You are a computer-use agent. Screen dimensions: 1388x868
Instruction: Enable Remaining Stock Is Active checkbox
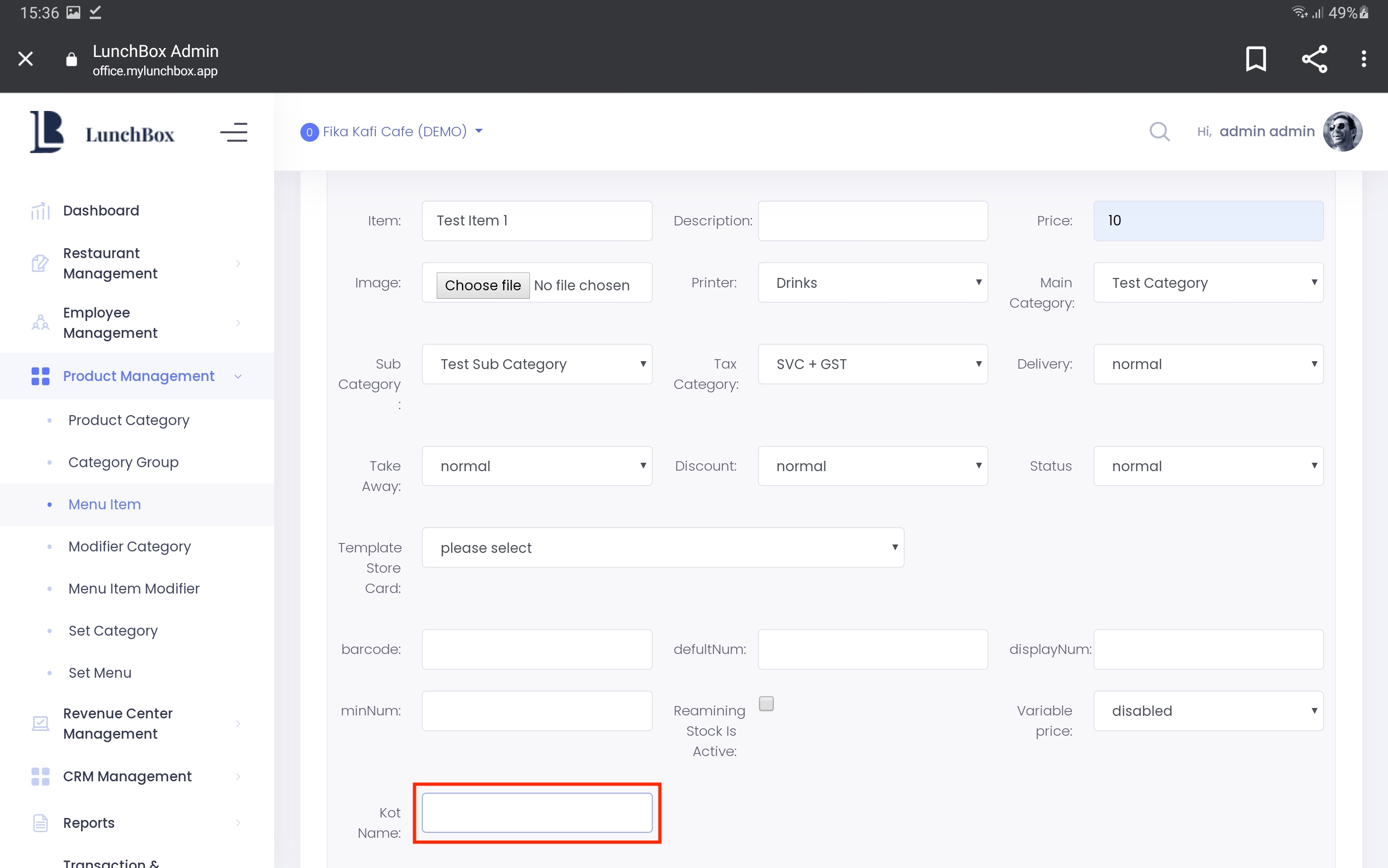[766, 703]
